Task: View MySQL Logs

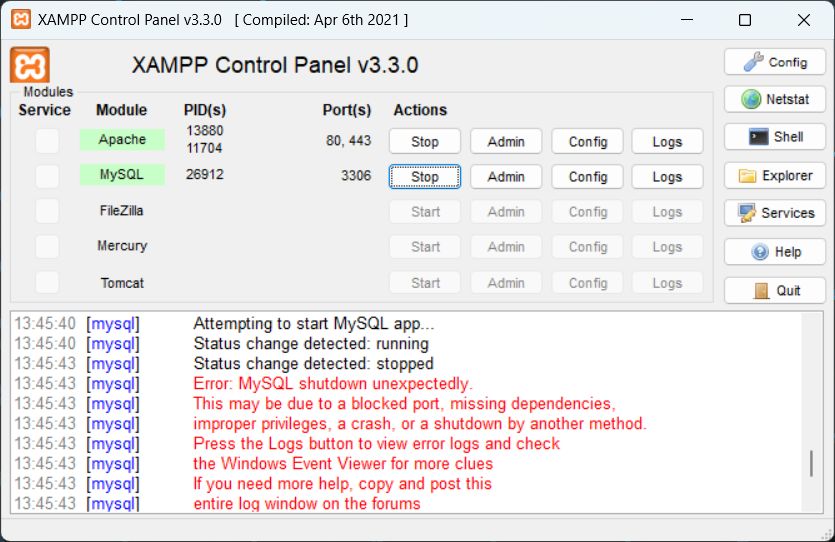Action: click(x=667, y=177)
